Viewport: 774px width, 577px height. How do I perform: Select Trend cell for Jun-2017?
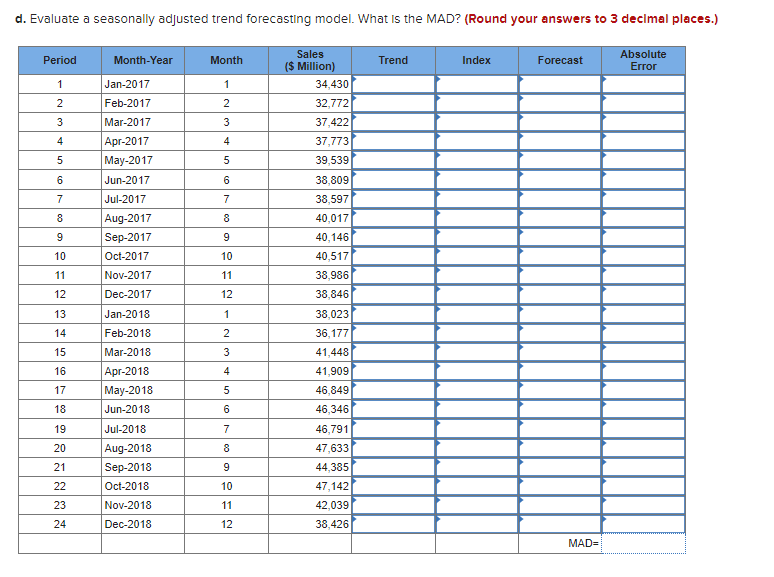pos(393,180)
